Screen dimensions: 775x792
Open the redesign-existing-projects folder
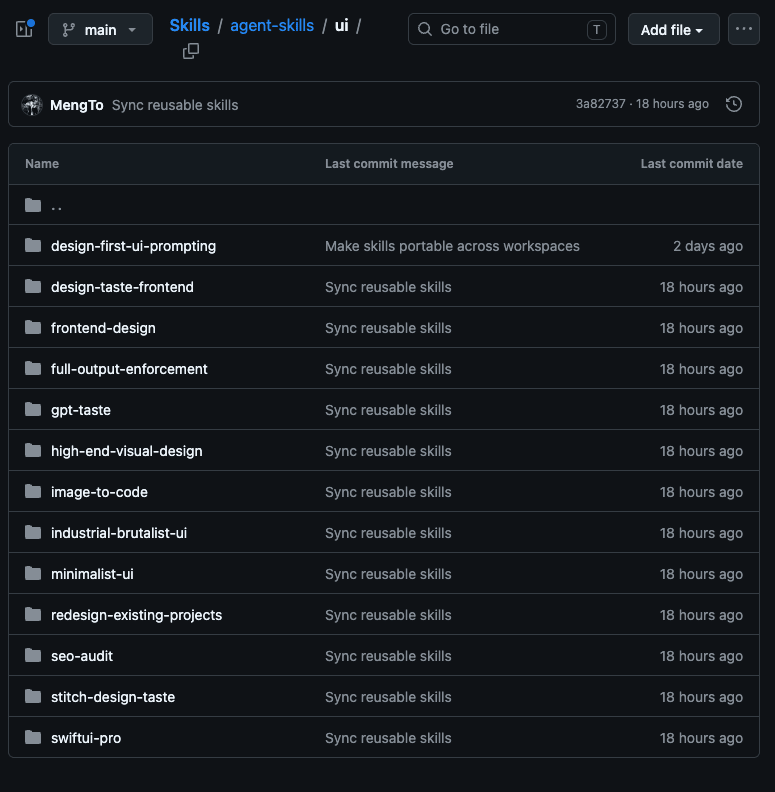[x=136, y=615]
